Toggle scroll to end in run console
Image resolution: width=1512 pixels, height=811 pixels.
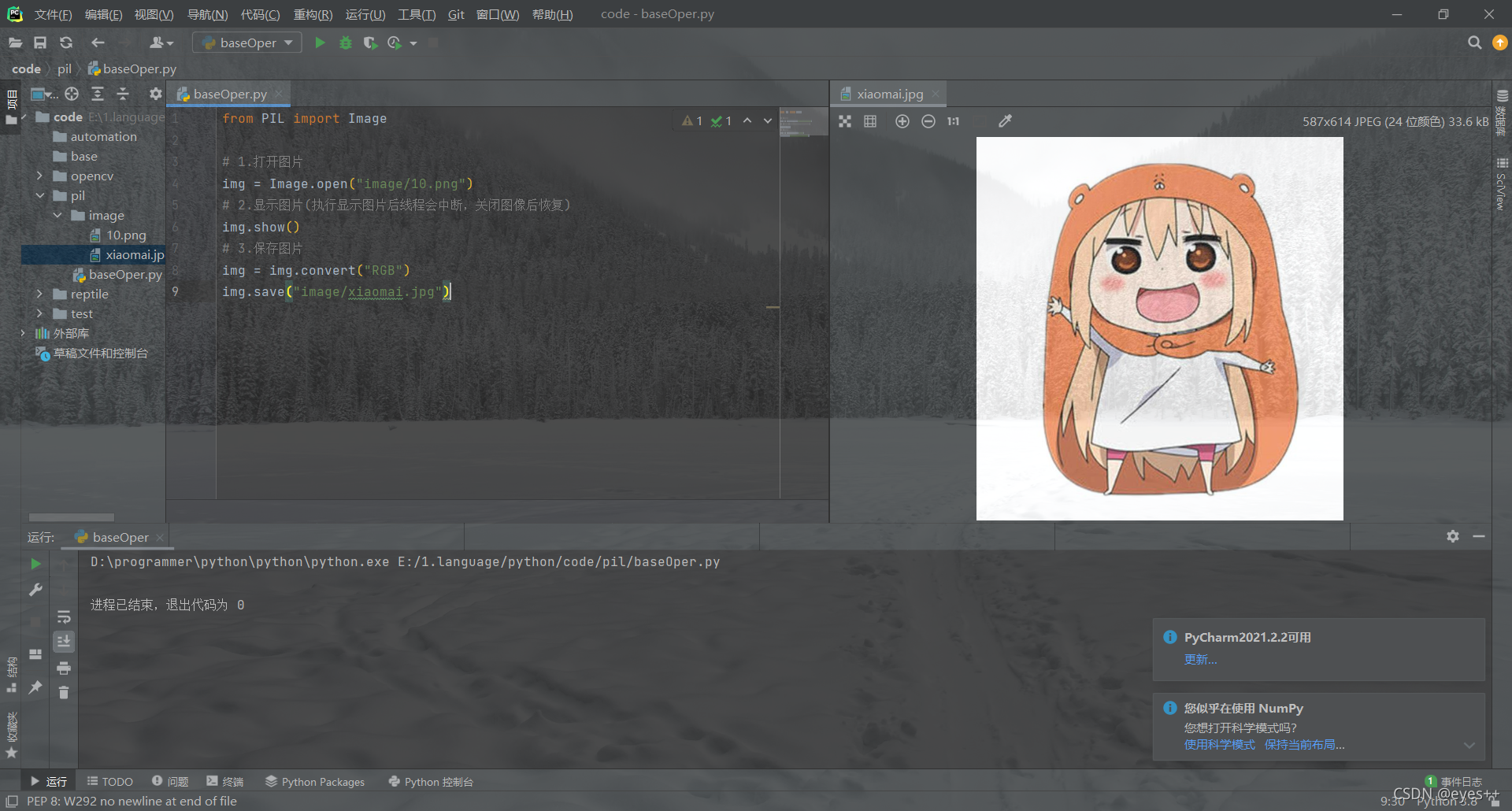(x=64, y=642)
